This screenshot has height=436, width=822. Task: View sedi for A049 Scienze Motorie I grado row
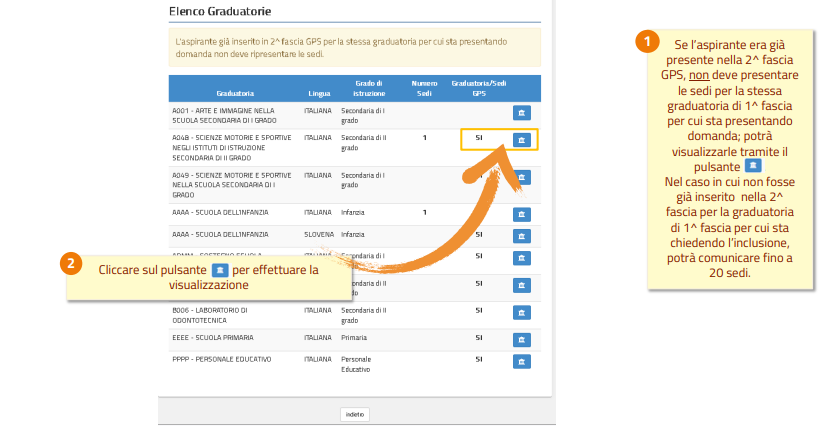(522, 177)
